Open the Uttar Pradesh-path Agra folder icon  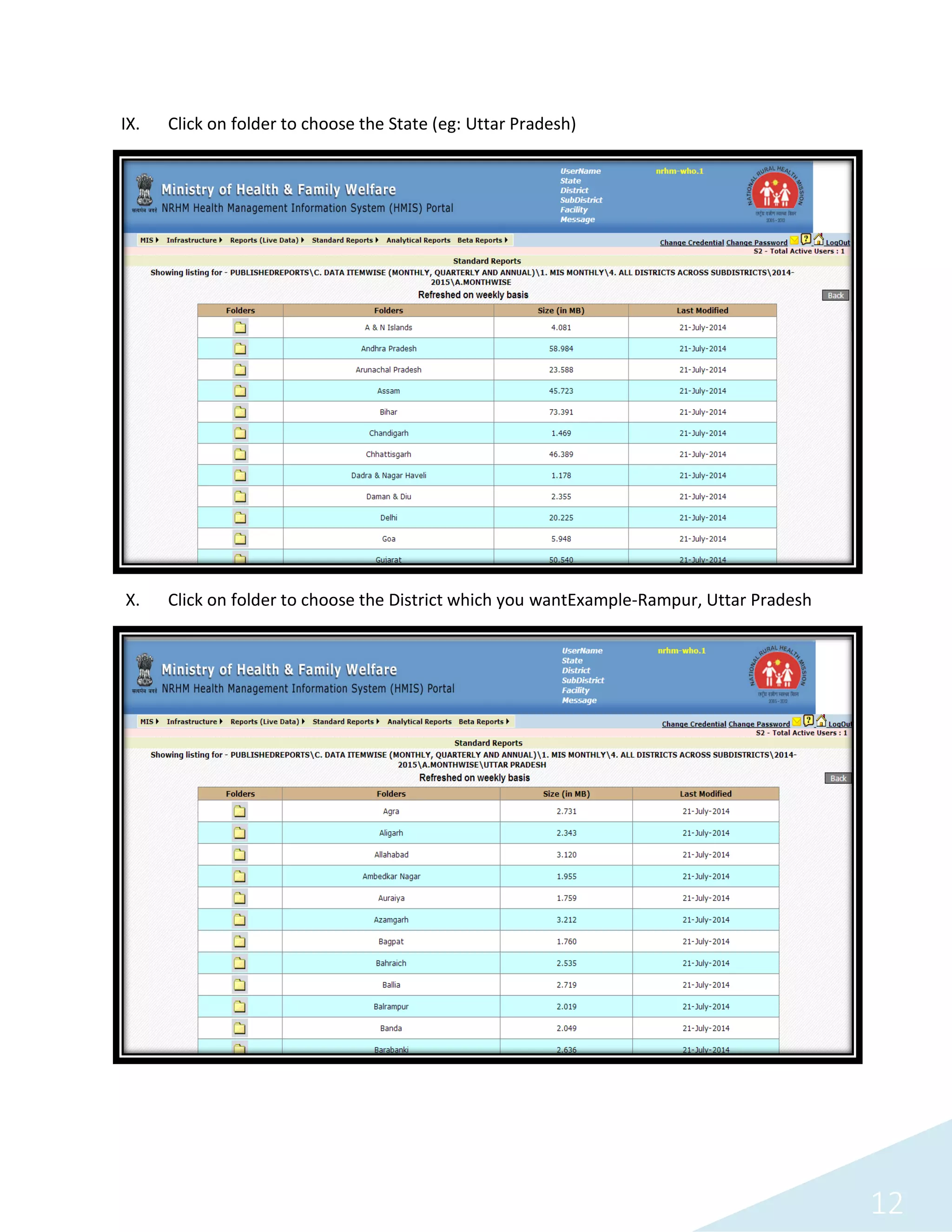click(x=240, y=811)
